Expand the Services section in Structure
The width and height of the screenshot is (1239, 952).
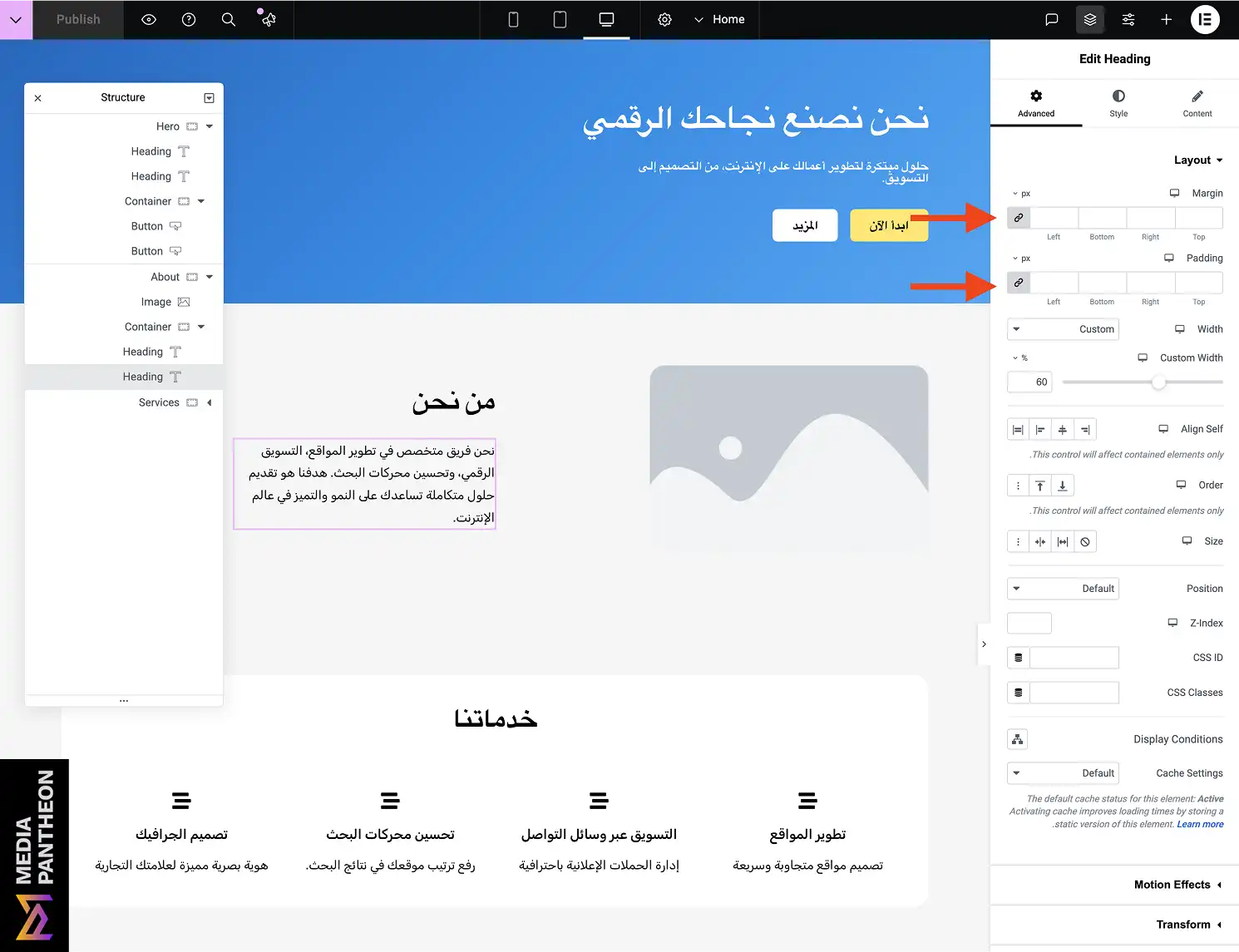[210, 402]
